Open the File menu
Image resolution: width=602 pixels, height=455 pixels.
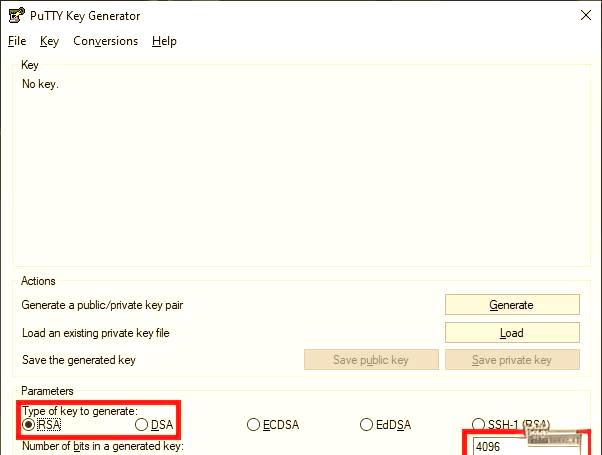pos(17,41)
